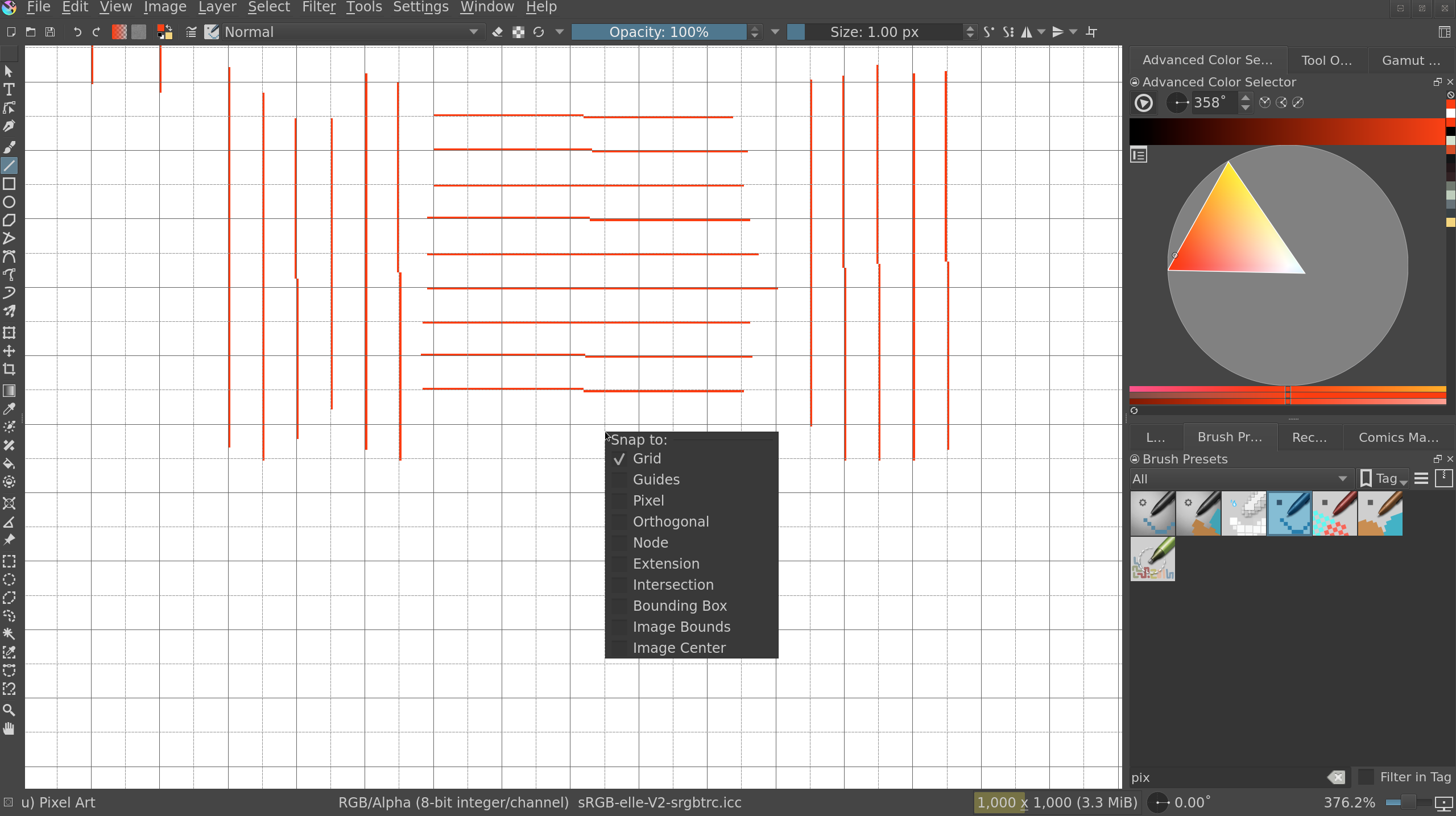Toggle eraser mode in toolbar
This screenshot has width=1456, height=816.
498,32
